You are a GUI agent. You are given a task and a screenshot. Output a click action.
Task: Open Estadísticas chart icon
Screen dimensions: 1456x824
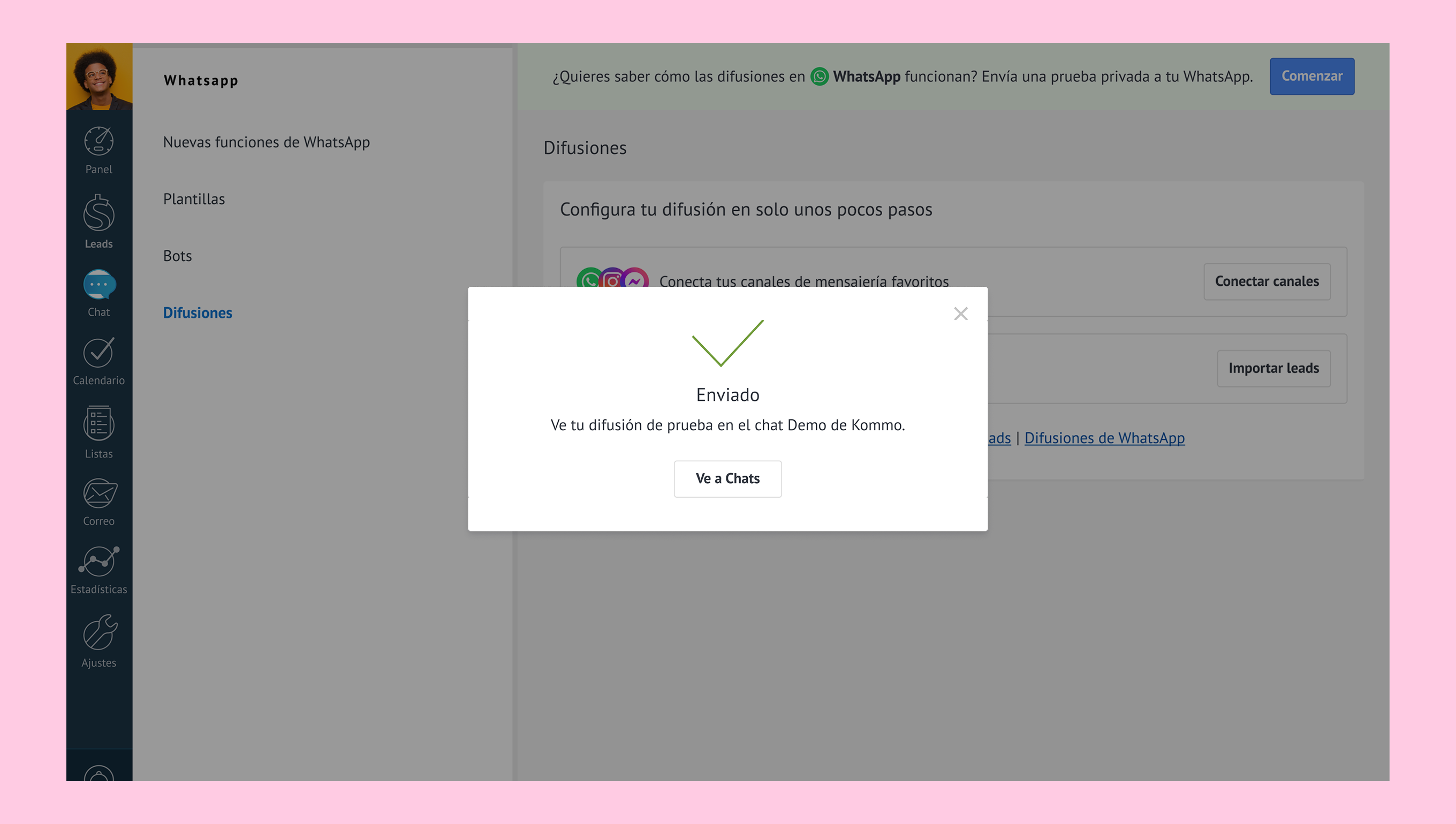pyautogui.click(x=99, y=561)
